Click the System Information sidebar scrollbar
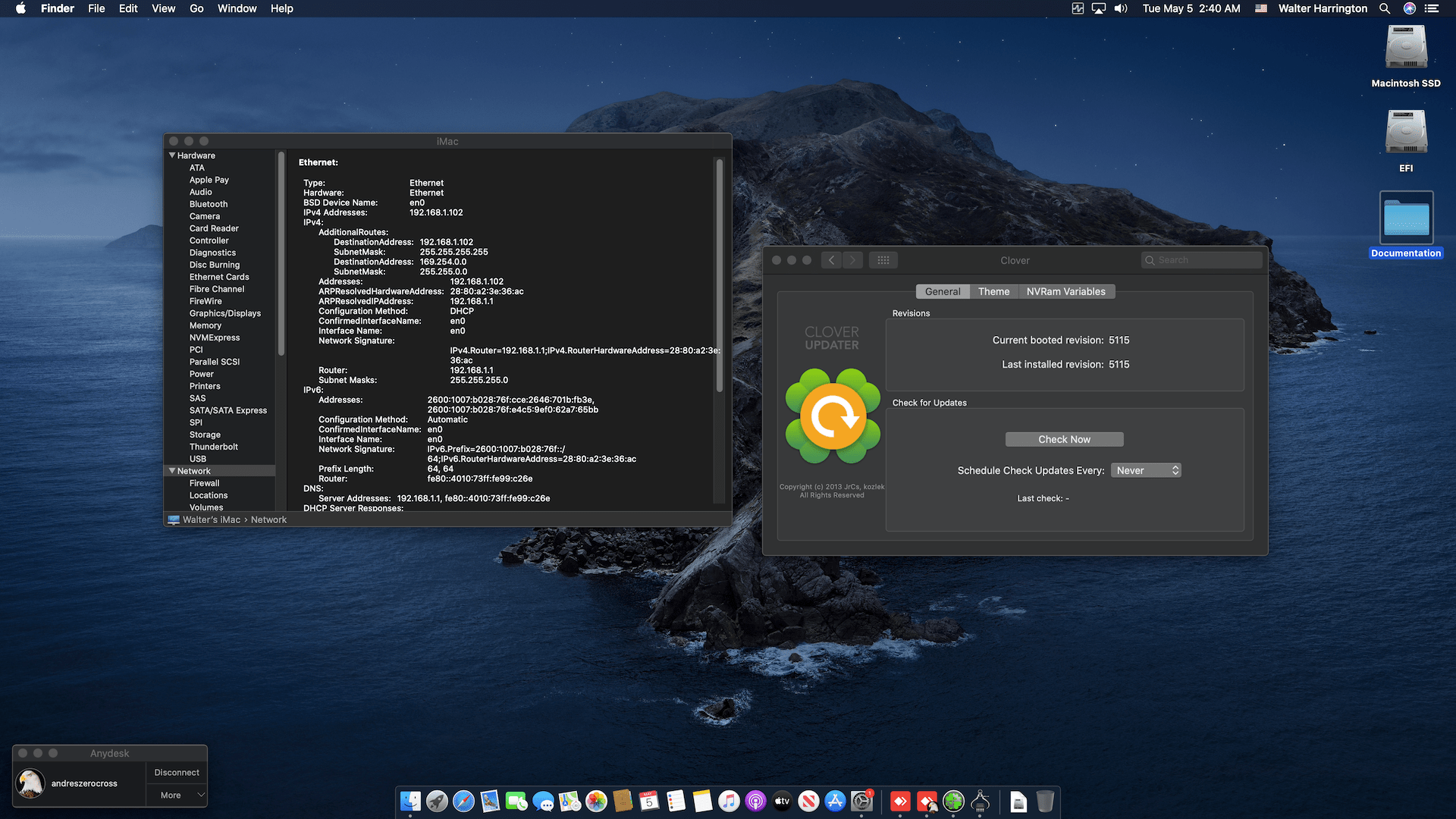Screen dimensions: 1456x819 pos(281,254)
